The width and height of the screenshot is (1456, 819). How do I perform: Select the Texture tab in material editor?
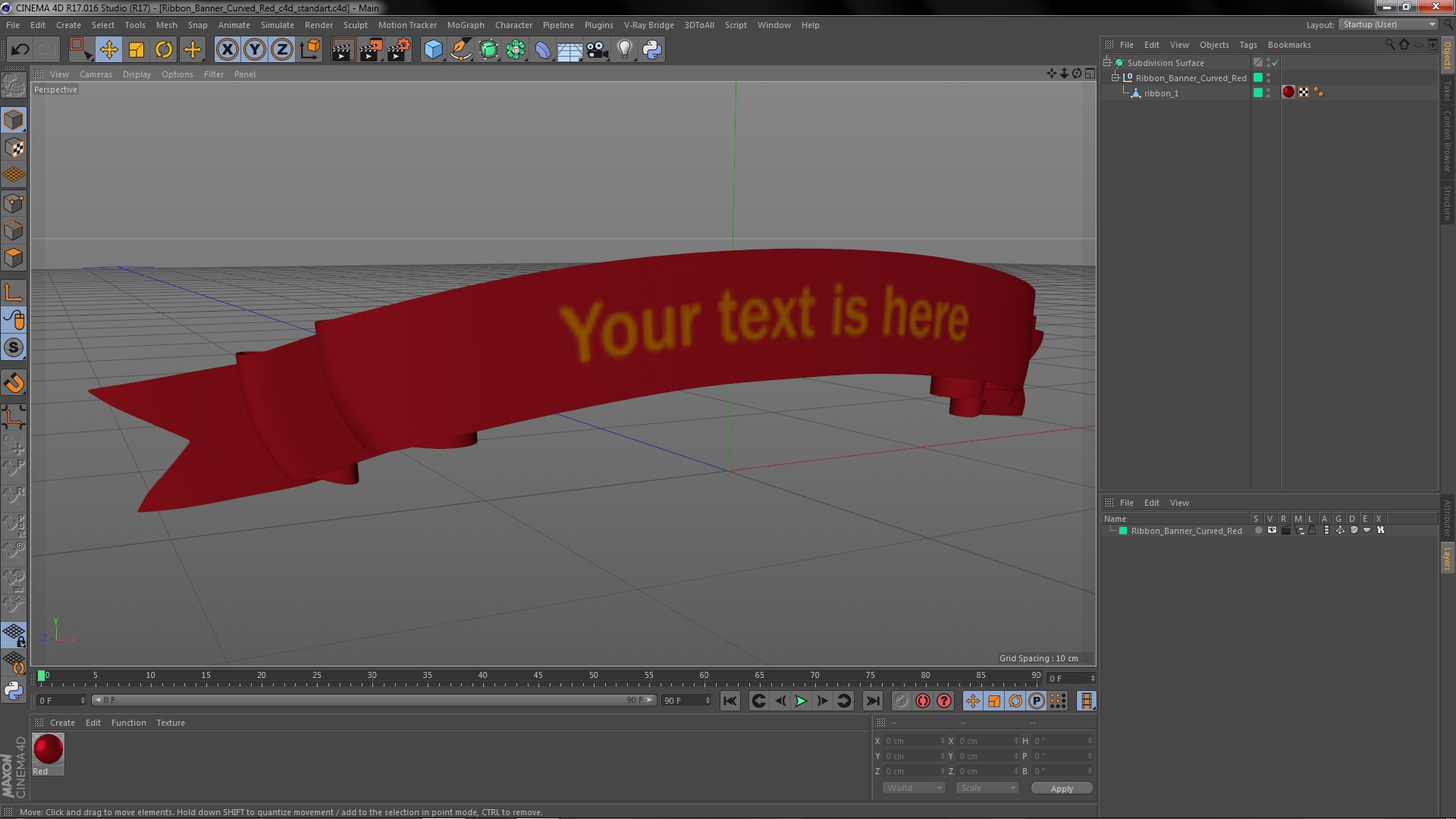pos(169,722)
